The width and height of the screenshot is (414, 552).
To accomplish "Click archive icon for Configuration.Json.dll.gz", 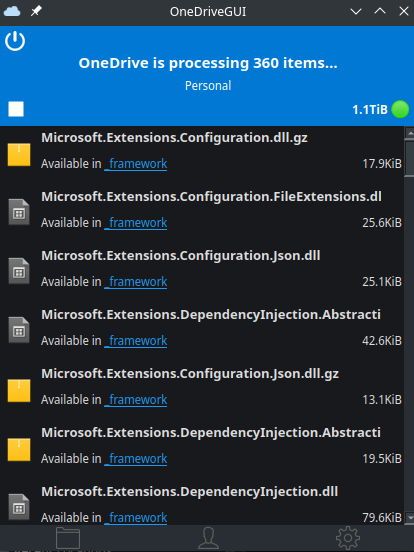I will 19,391.
